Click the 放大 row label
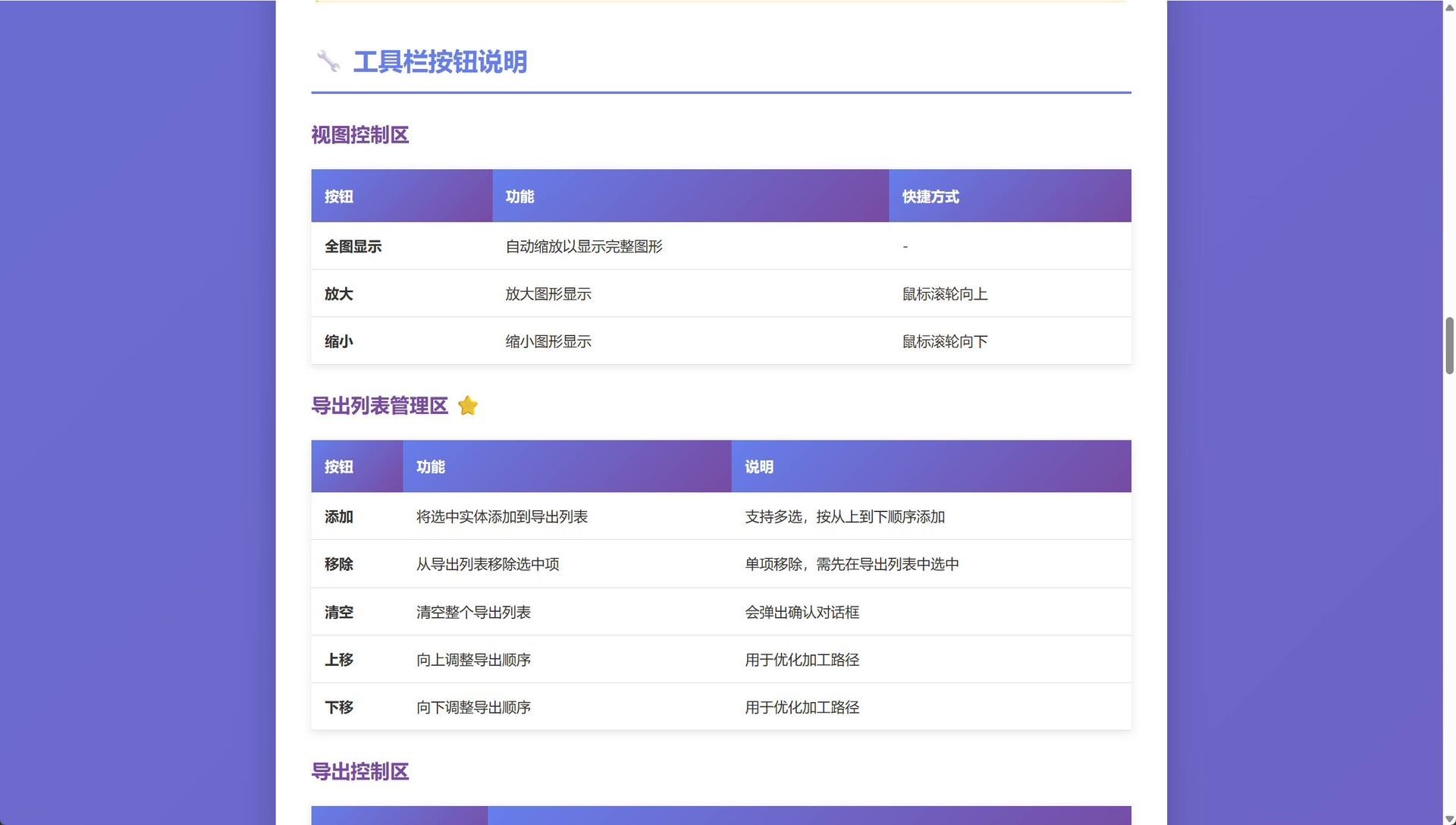 [338, 294]
